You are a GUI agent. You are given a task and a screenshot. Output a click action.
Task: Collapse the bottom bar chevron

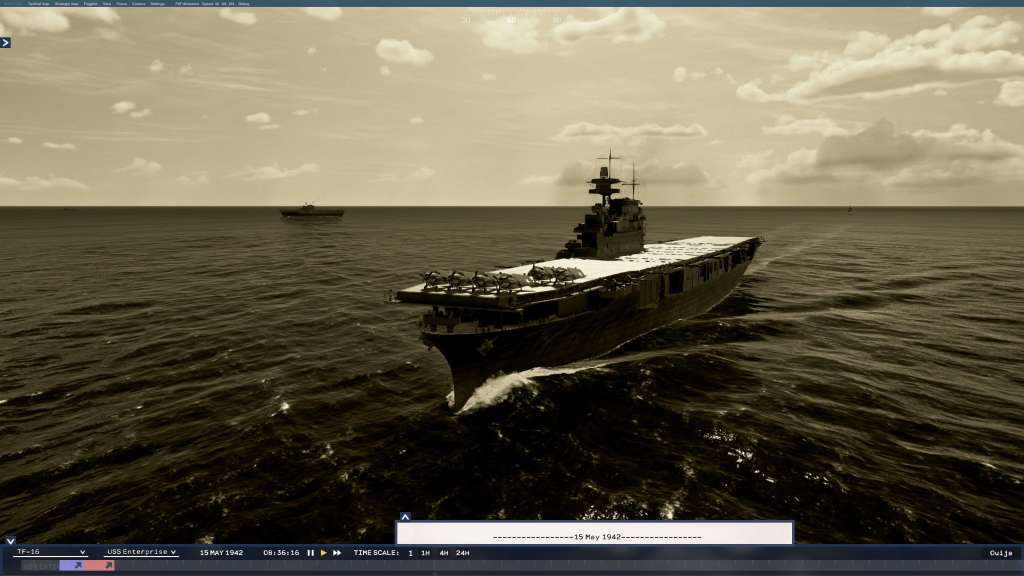point(10,541)
